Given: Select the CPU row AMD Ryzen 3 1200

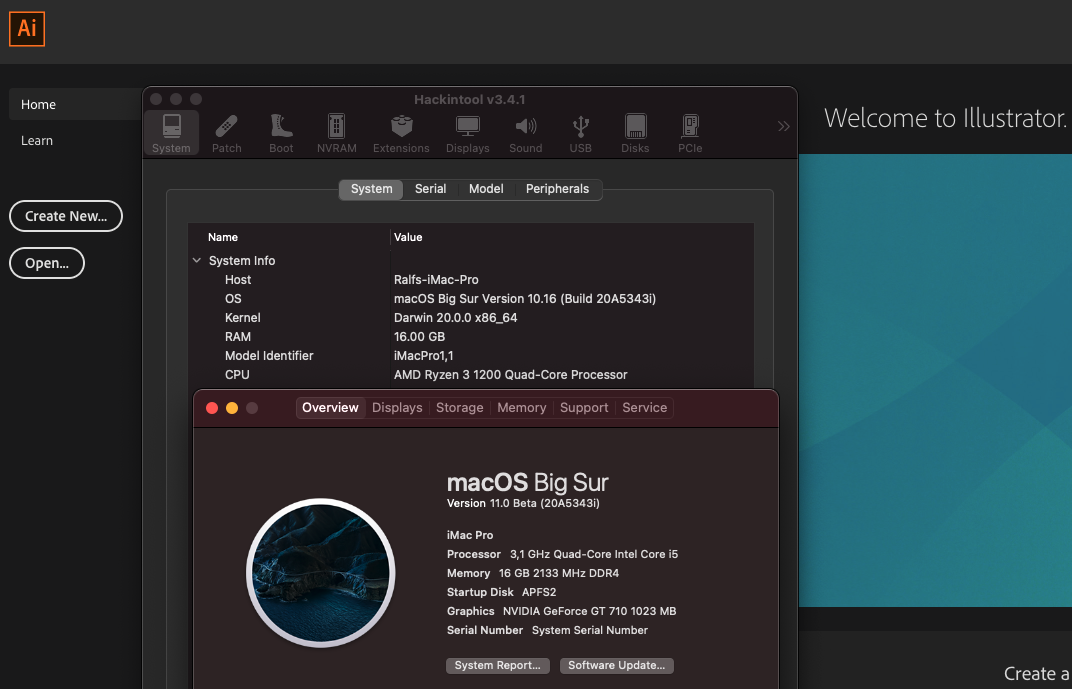Looking at the screenshot, I should [471, 375].
